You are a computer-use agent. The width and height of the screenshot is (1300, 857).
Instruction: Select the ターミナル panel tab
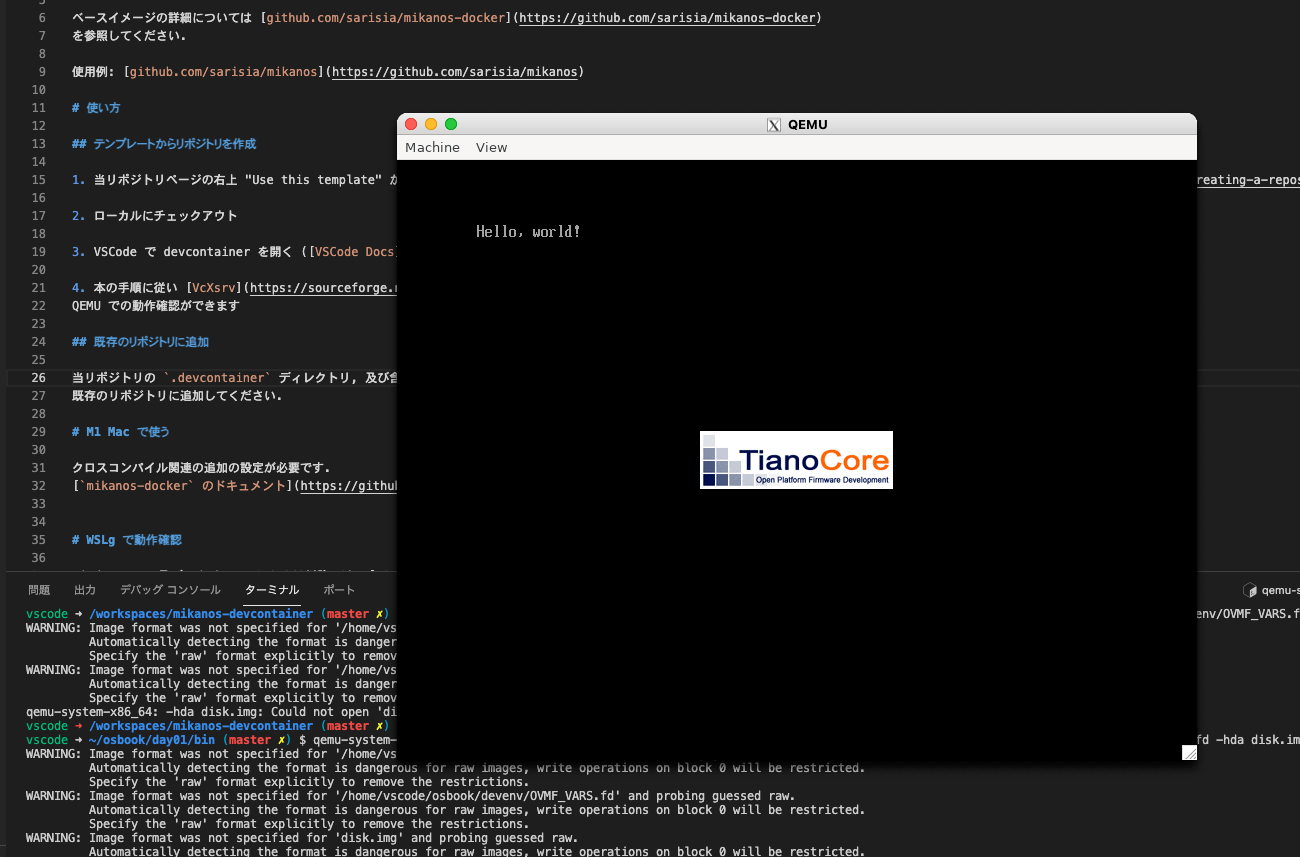point(272,590)
